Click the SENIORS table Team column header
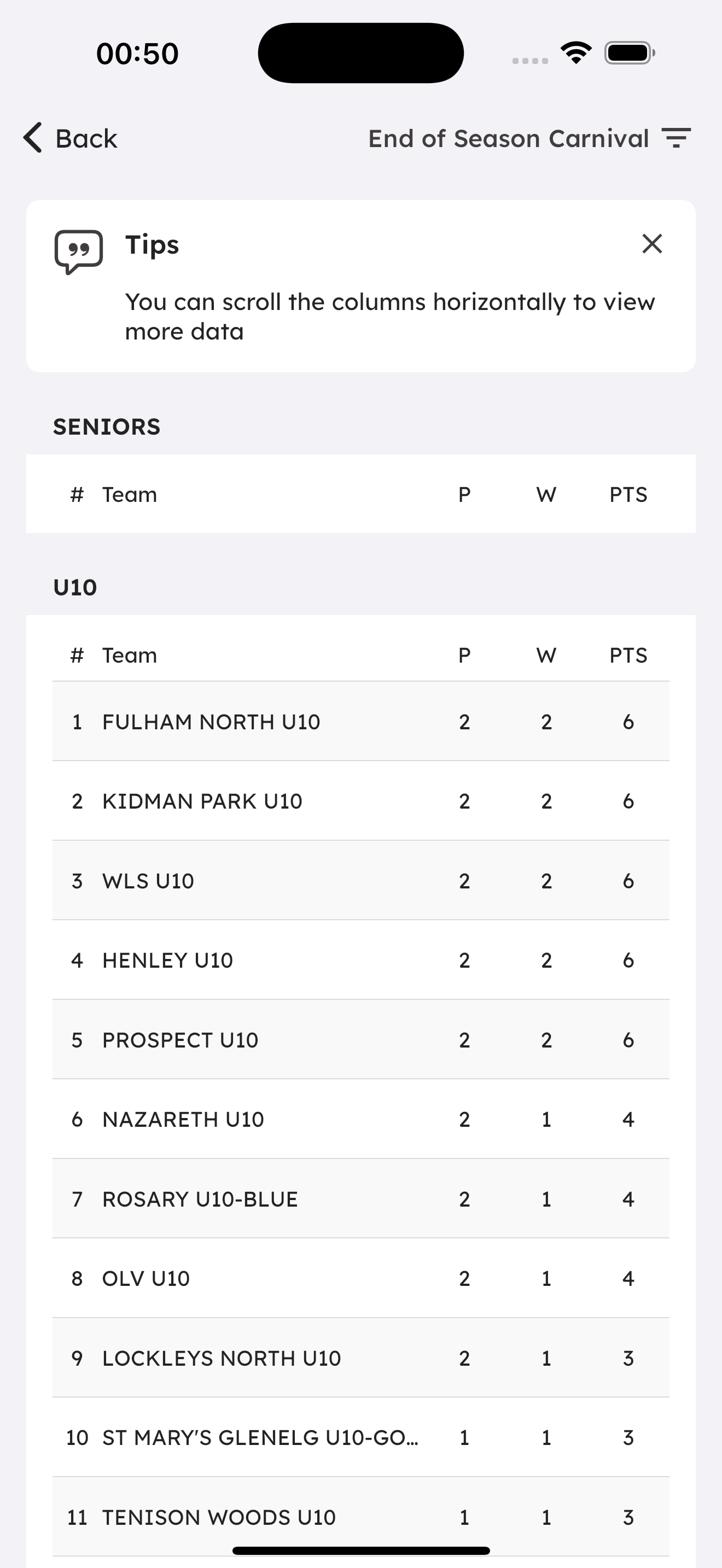722x1568 pixels. [x=130, y=494]
